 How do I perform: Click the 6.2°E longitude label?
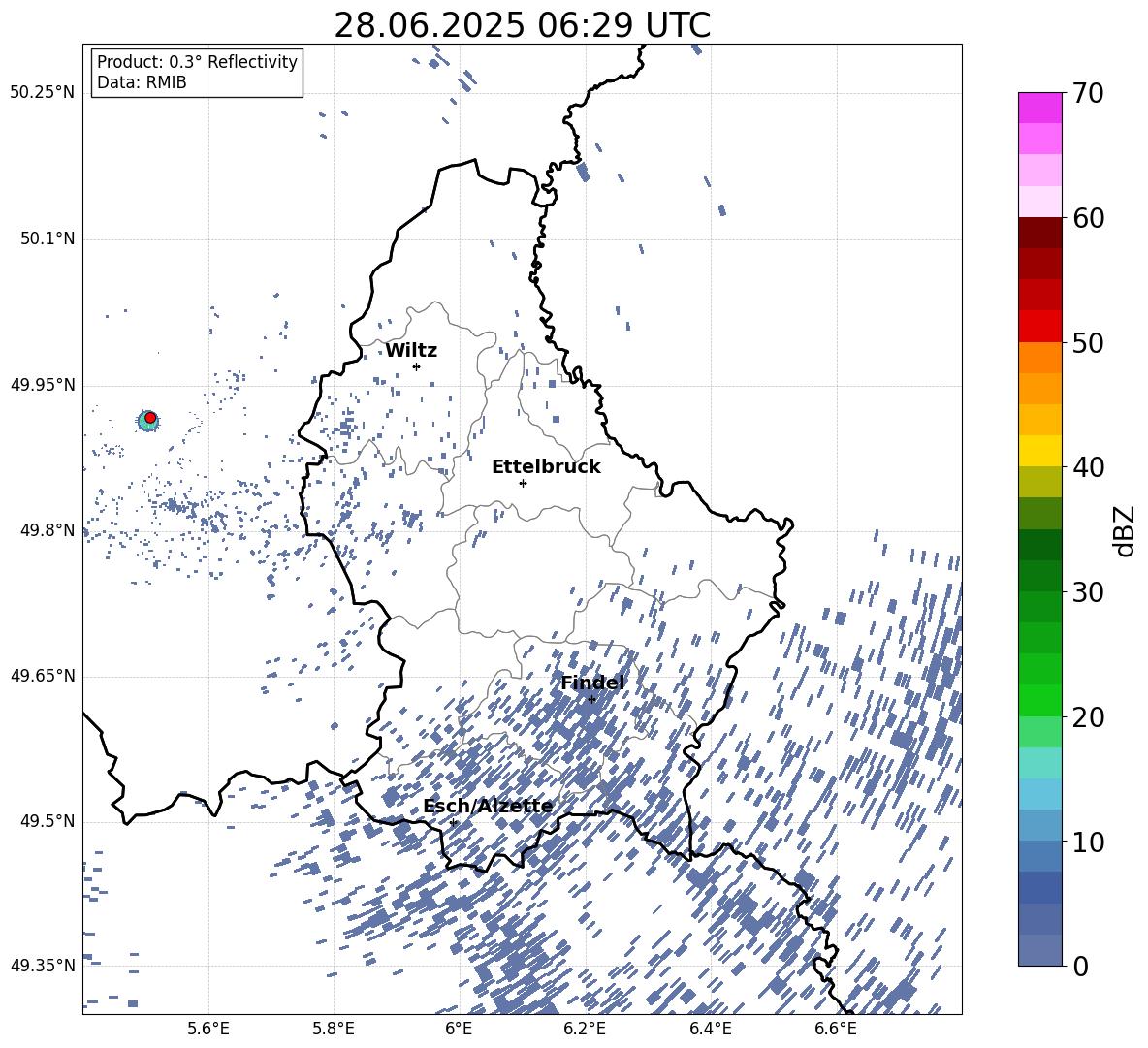pyautogui.click(x=585, y=1029)
